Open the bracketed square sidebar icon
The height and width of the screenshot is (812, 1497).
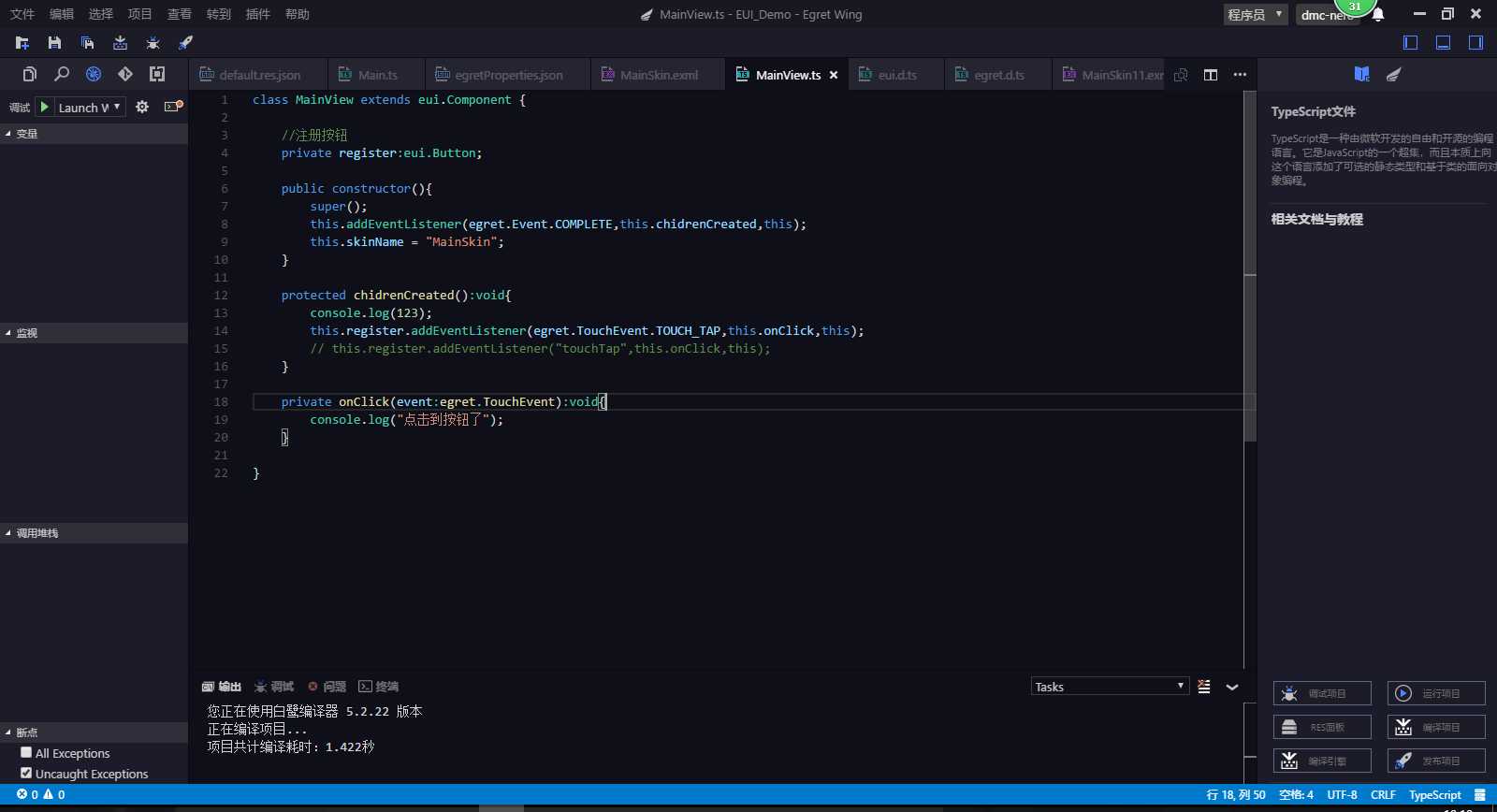click(157, 74)
